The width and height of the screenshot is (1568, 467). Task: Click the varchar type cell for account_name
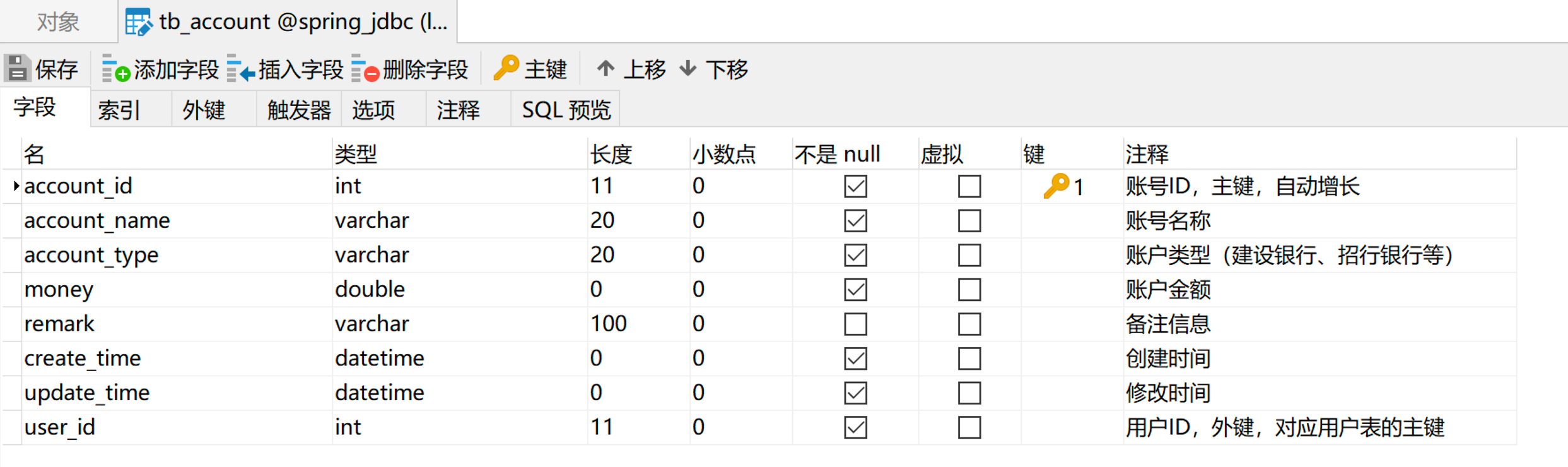coord(372,220)
